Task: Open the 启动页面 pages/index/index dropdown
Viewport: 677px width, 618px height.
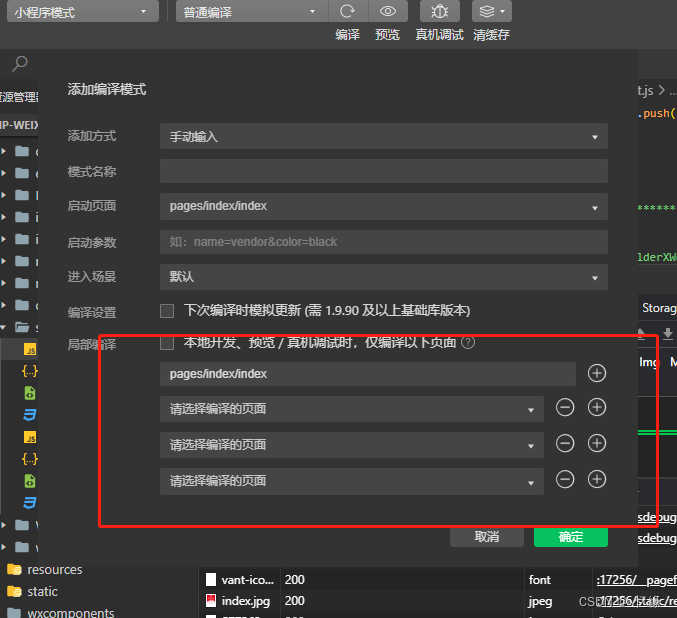Action: 383,206
